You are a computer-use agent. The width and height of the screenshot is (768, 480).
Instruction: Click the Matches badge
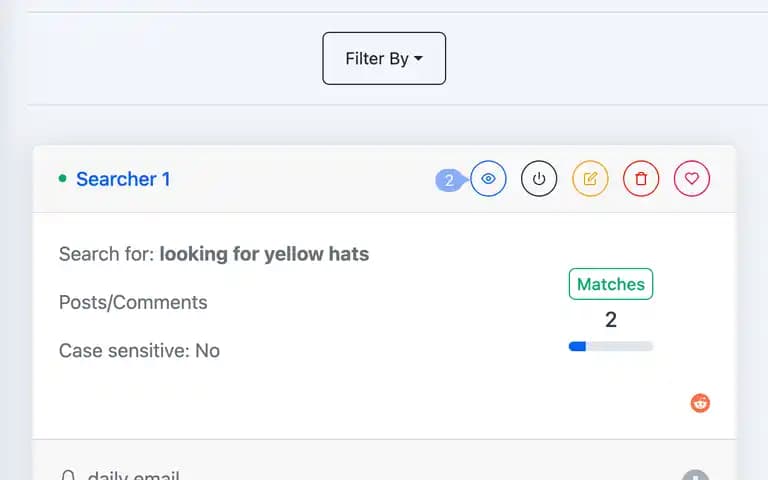(611, 284)
